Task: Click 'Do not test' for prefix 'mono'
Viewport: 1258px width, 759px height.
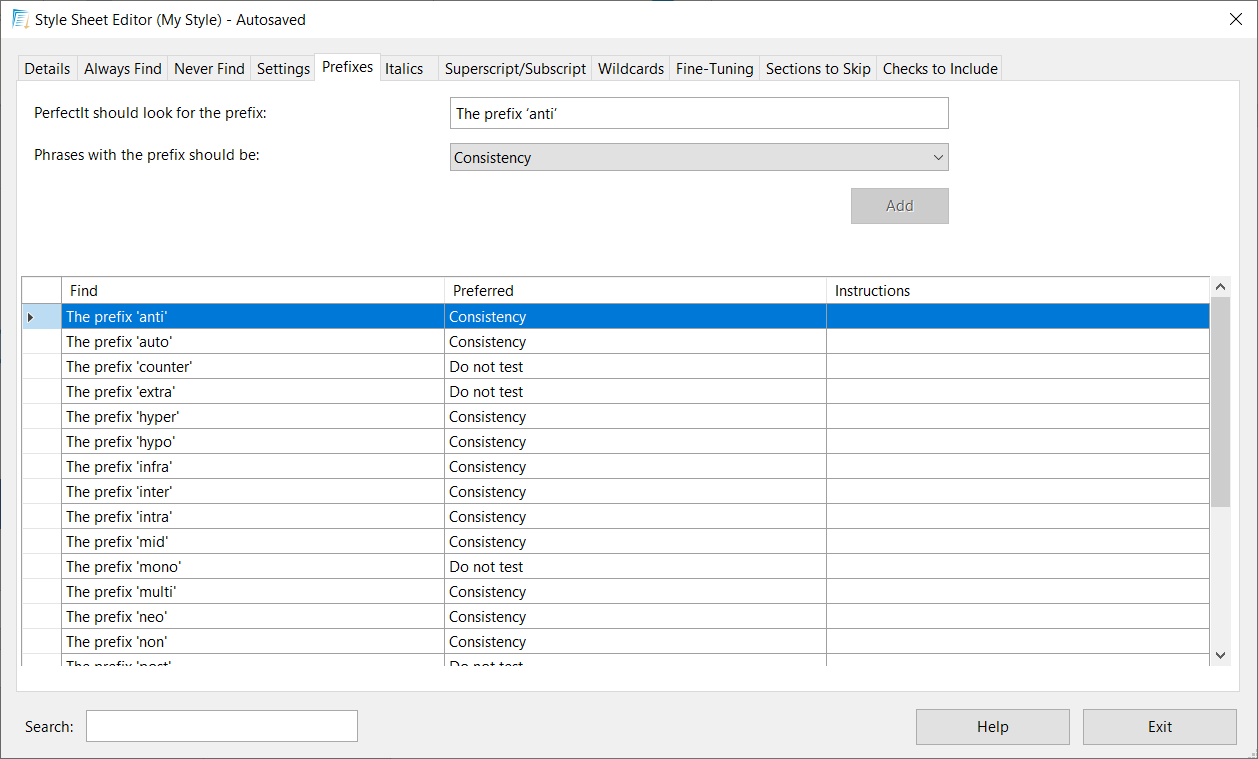Action: pyautogui.click(x=635, y=567)
